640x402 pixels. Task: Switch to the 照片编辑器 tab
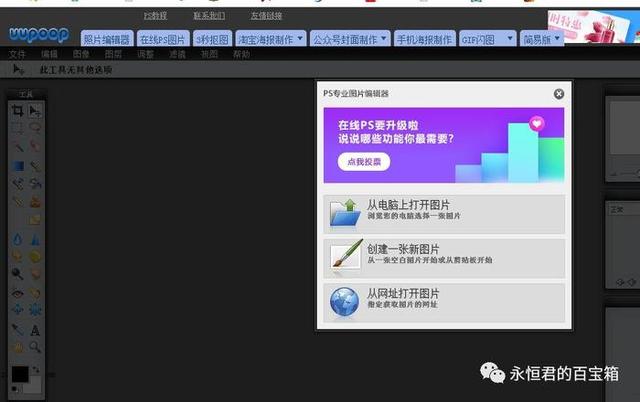pyautogui.click(x=107, y=39)
